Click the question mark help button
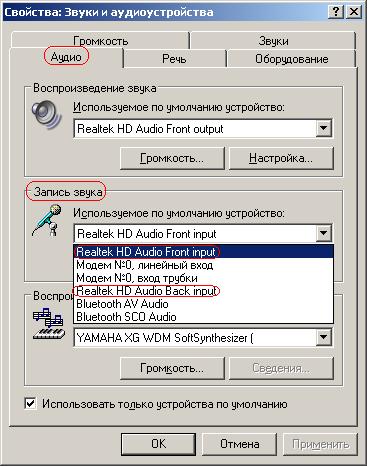The width and height of the screenshot is (367, 466). click(x=336, y=12)
